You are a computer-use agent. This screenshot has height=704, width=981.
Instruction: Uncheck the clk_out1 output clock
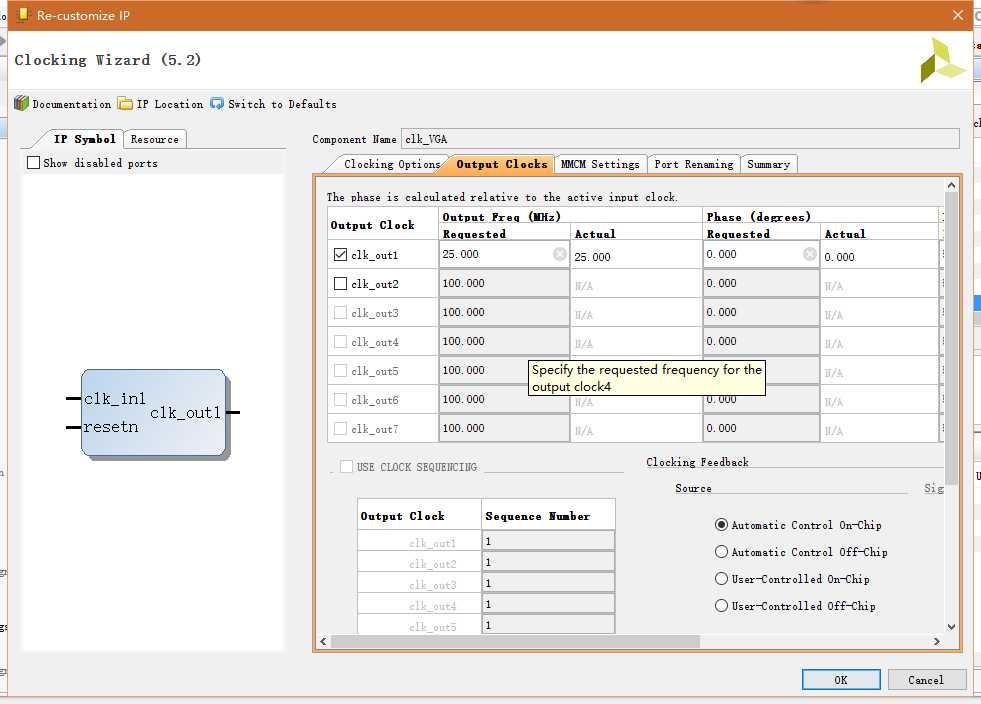[x=340, y=255]
